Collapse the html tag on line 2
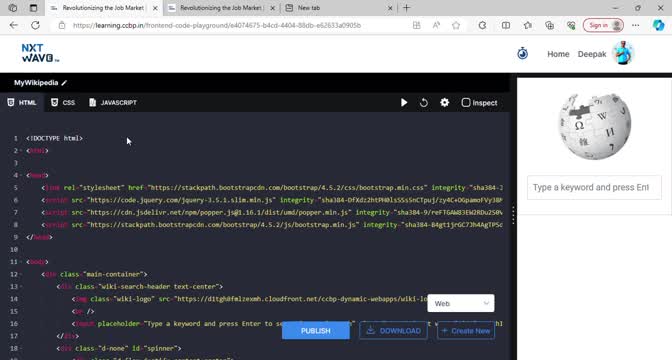The image size is (672, 360). point(21,151)
